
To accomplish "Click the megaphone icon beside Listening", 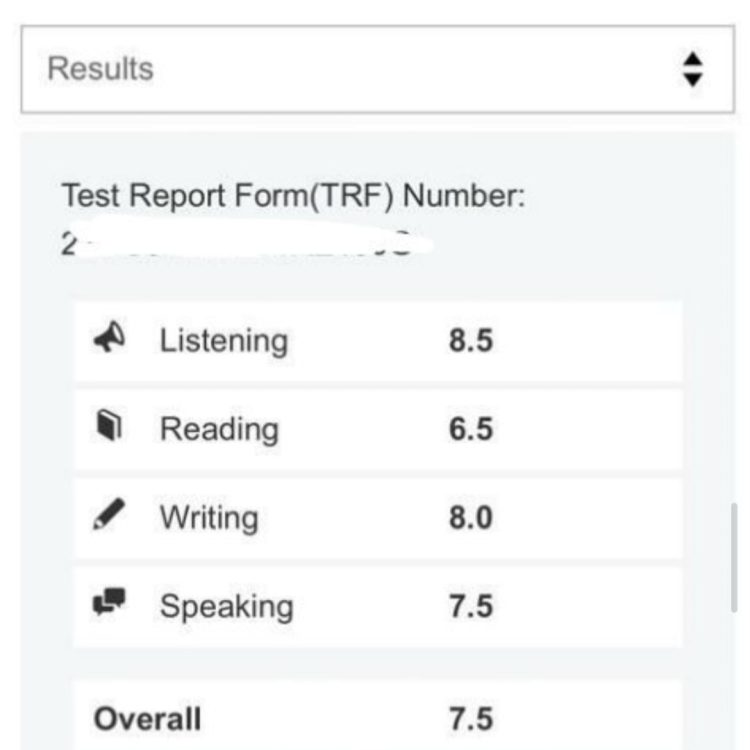I will tap(109, 340).
